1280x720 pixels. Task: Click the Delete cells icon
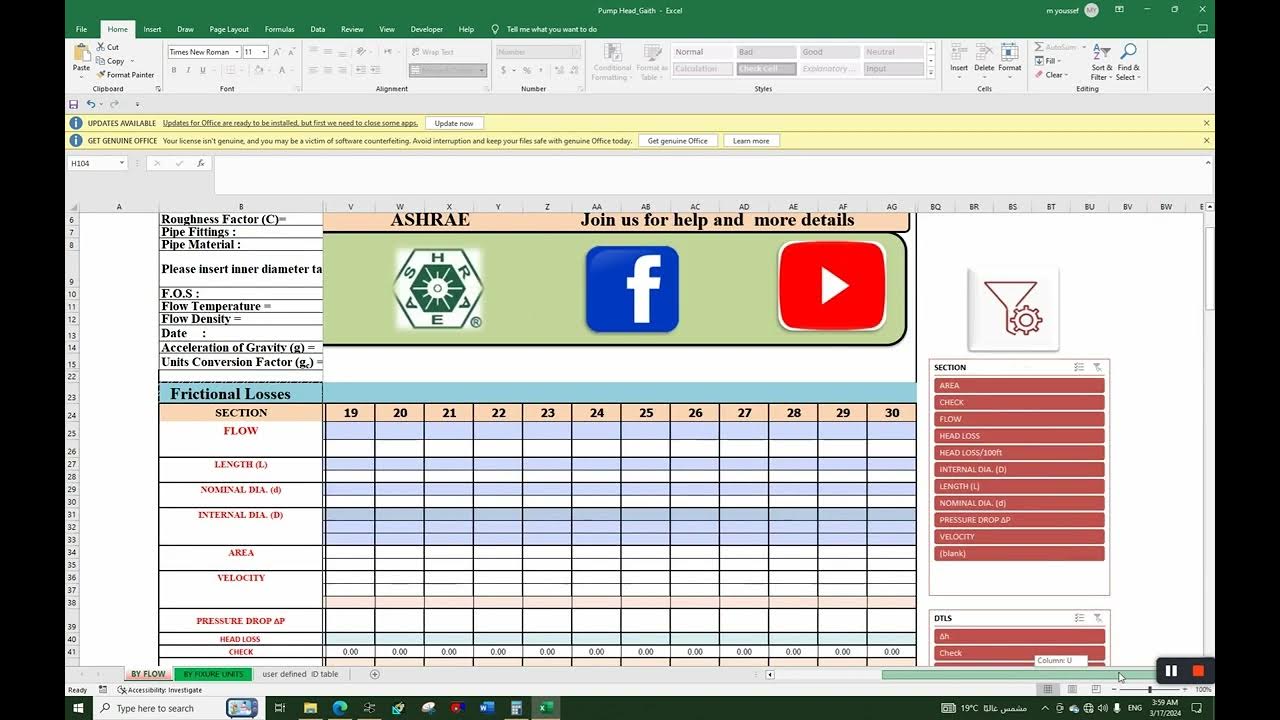point(984,52)
